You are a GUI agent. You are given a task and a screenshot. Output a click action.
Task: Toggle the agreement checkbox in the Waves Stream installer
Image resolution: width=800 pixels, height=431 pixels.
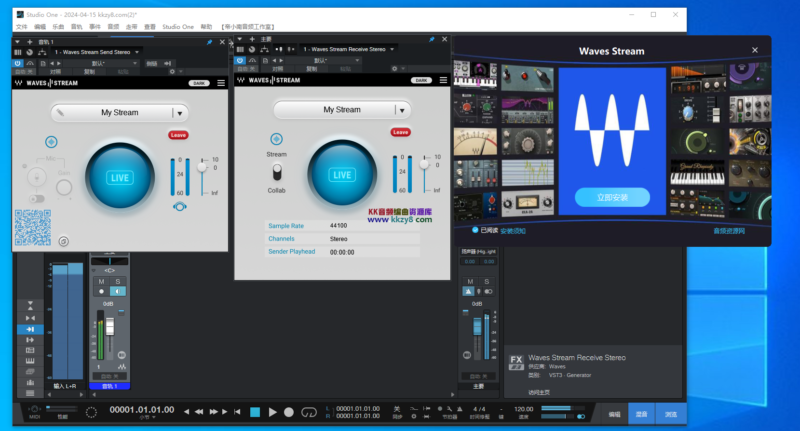(x=475, y=230)
